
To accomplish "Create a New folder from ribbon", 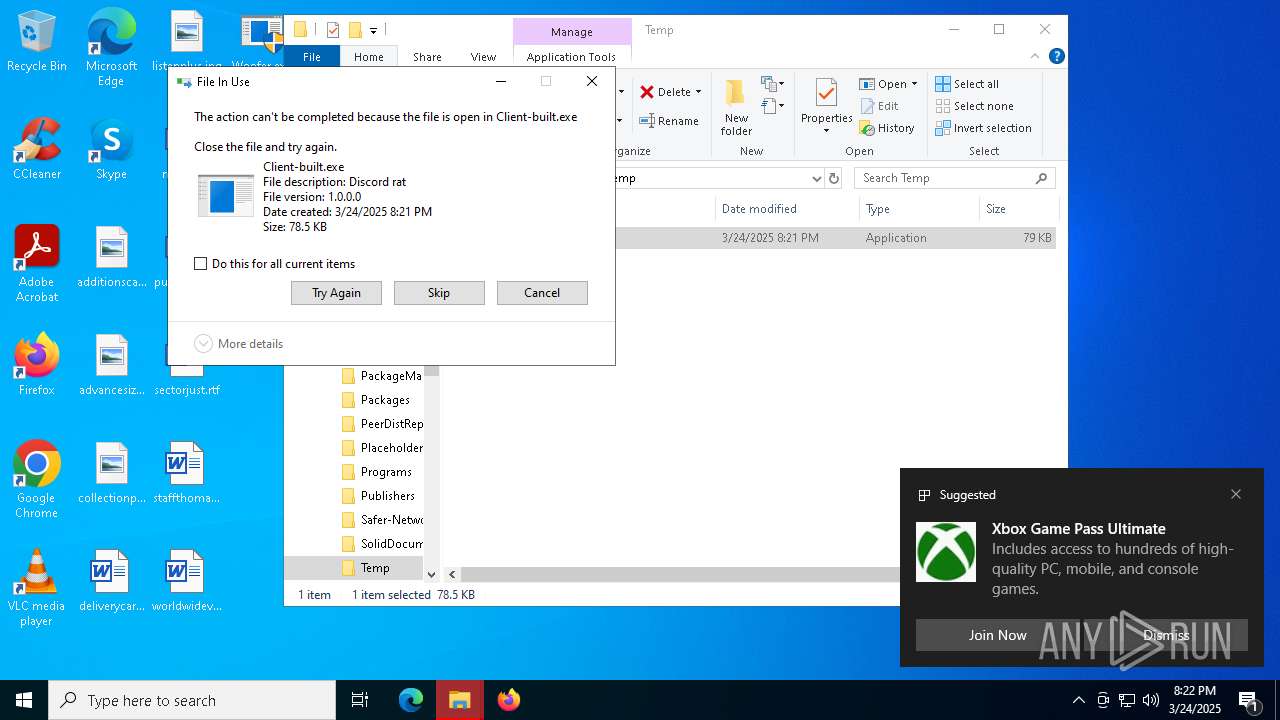I will click(736, 107).
